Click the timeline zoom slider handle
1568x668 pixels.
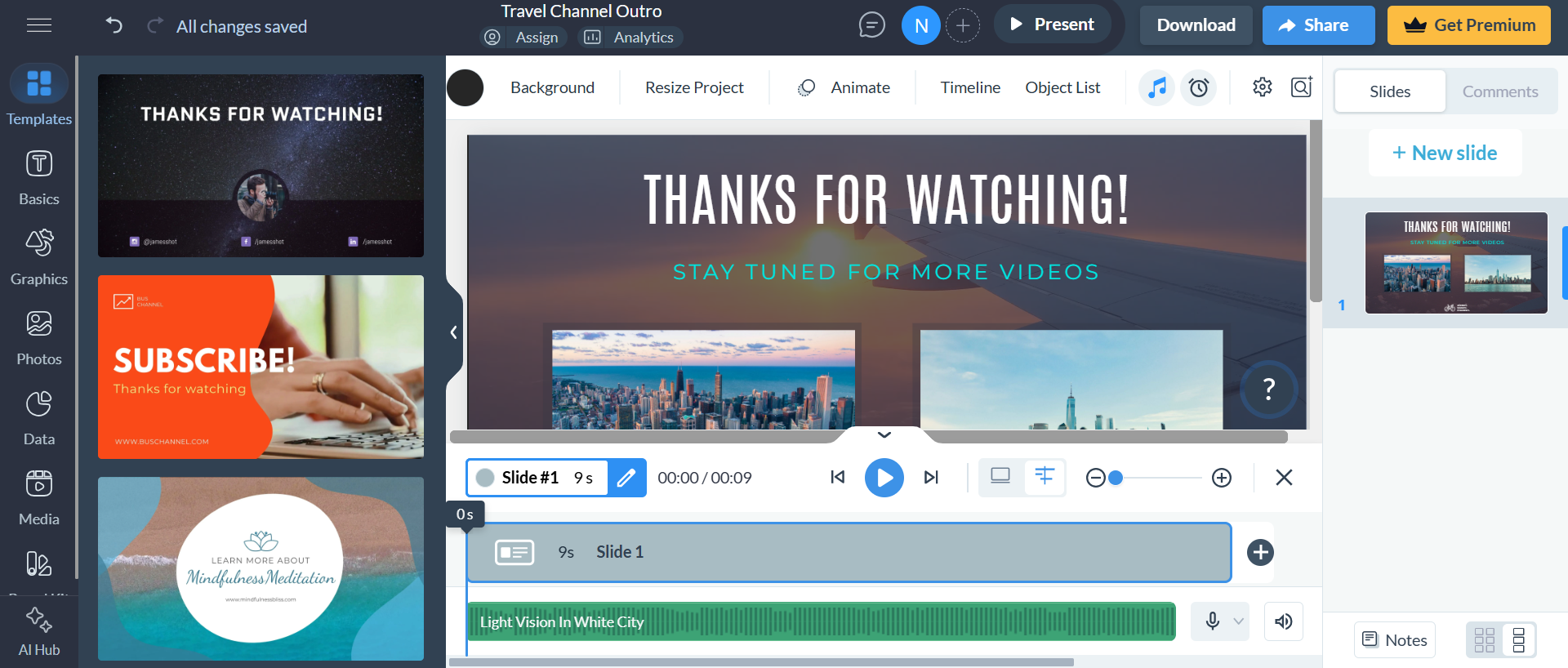pyautogui.click(x=1116, y=478)
